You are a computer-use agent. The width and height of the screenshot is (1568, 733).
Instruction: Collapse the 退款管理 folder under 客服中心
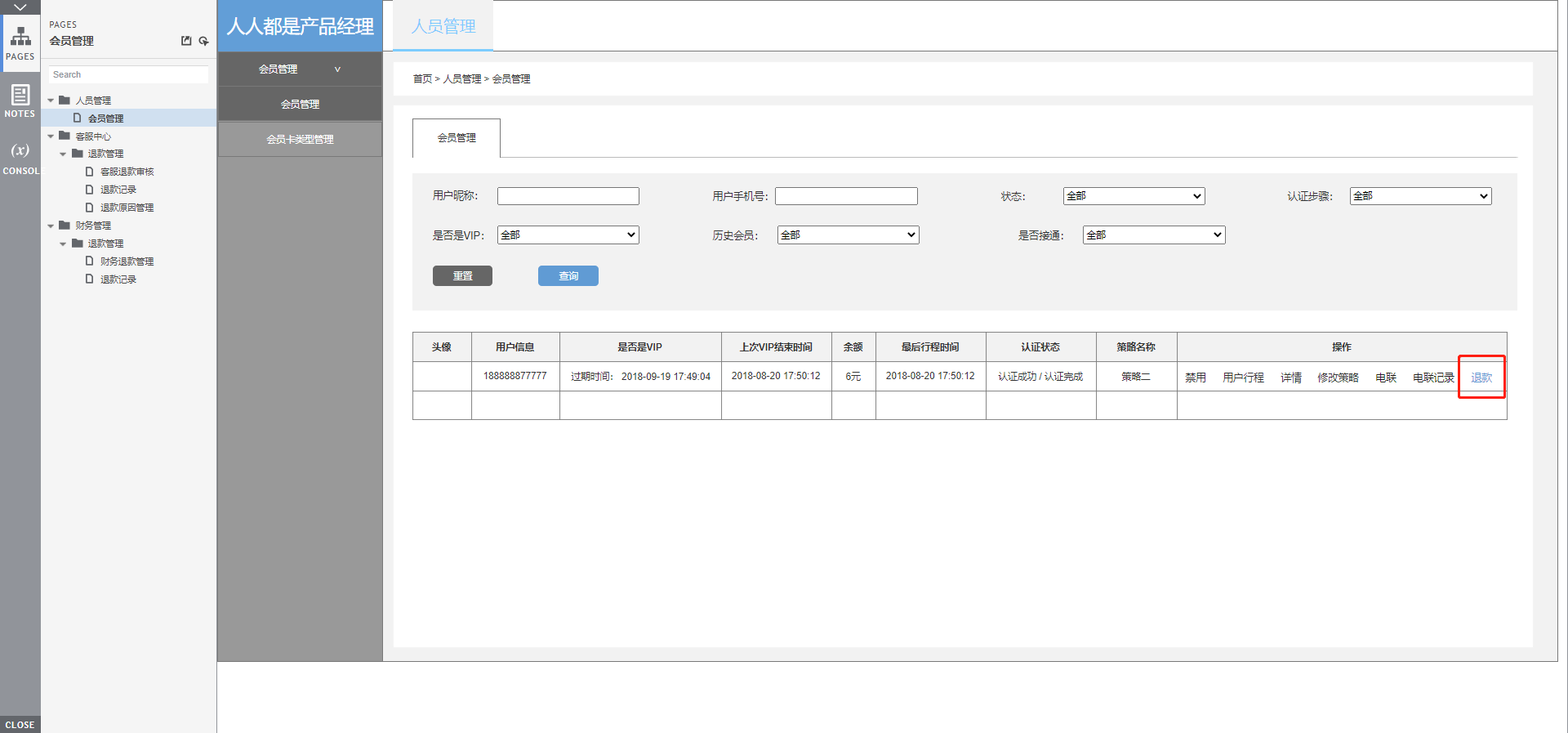(63, 154)
